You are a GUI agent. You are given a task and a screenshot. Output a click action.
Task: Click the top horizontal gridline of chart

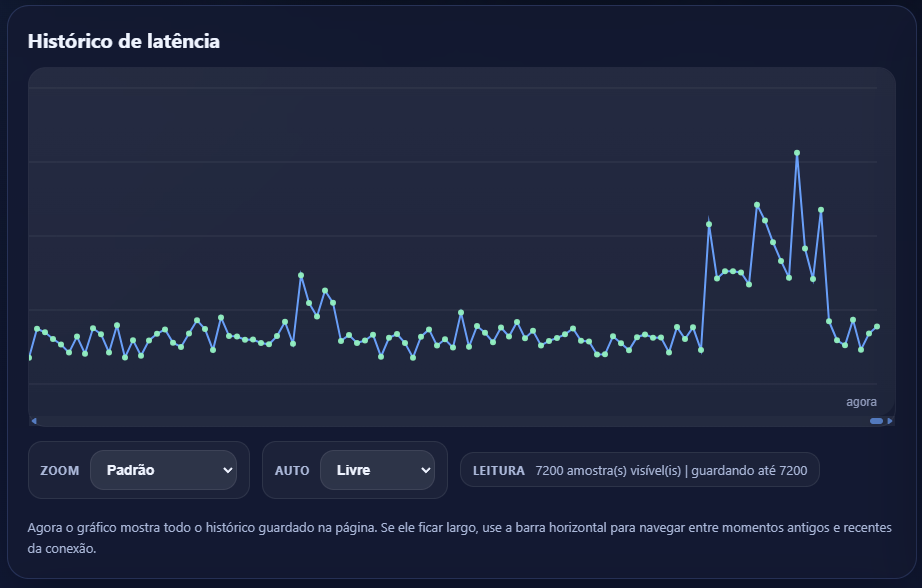[x=450, y=88]
